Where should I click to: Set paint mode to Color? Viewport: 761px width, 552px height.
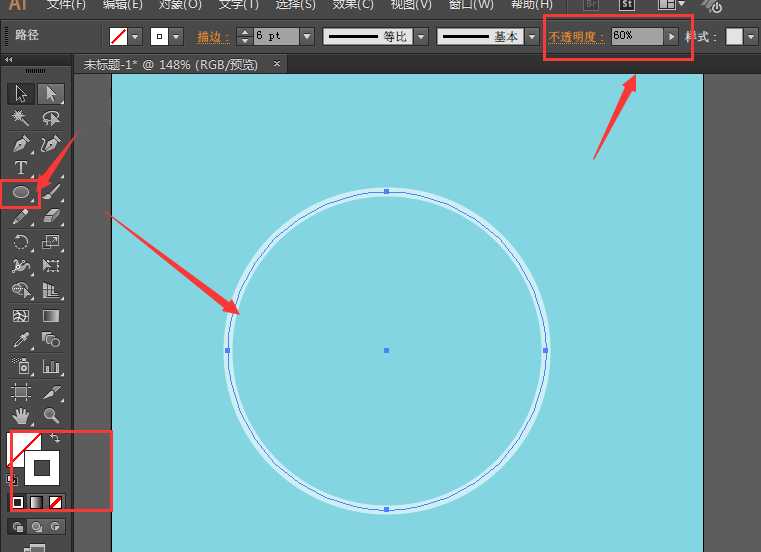point(18,502)
